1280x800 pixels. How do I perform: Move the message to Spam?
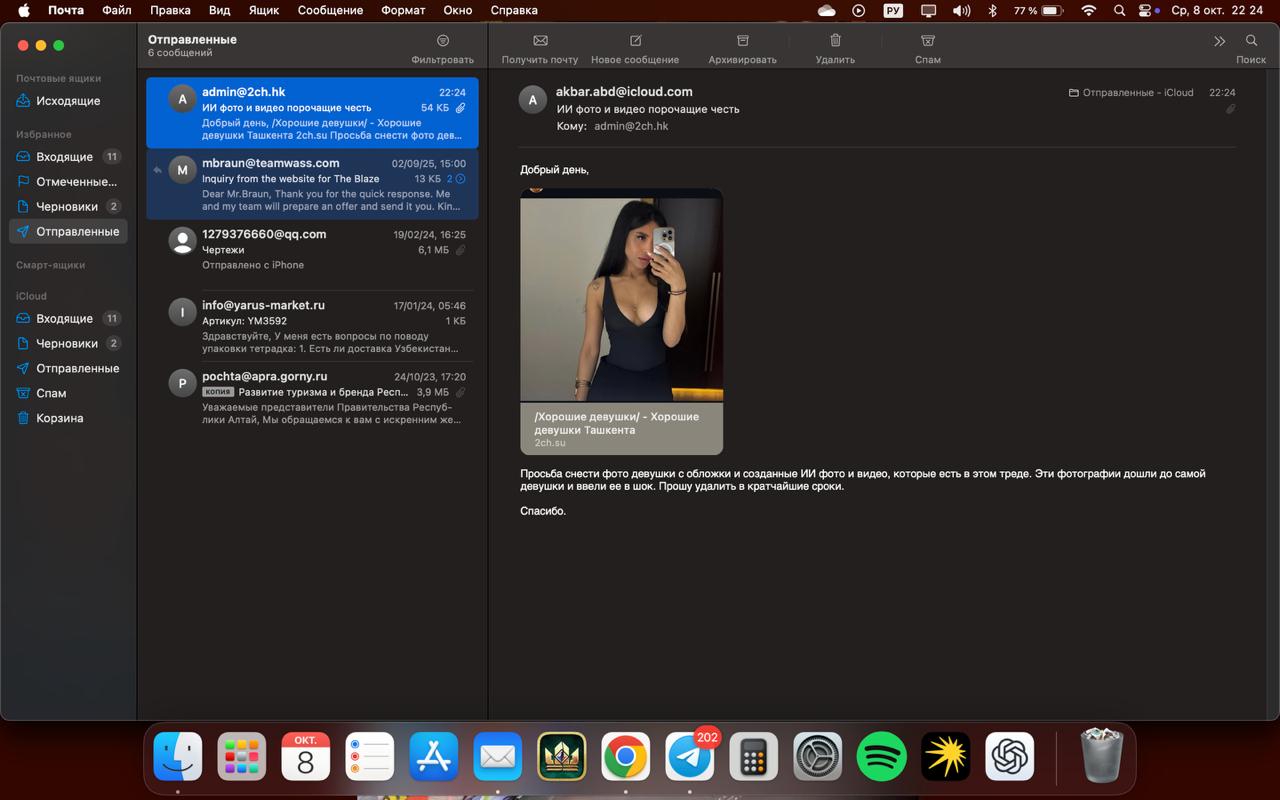[927, 41]
